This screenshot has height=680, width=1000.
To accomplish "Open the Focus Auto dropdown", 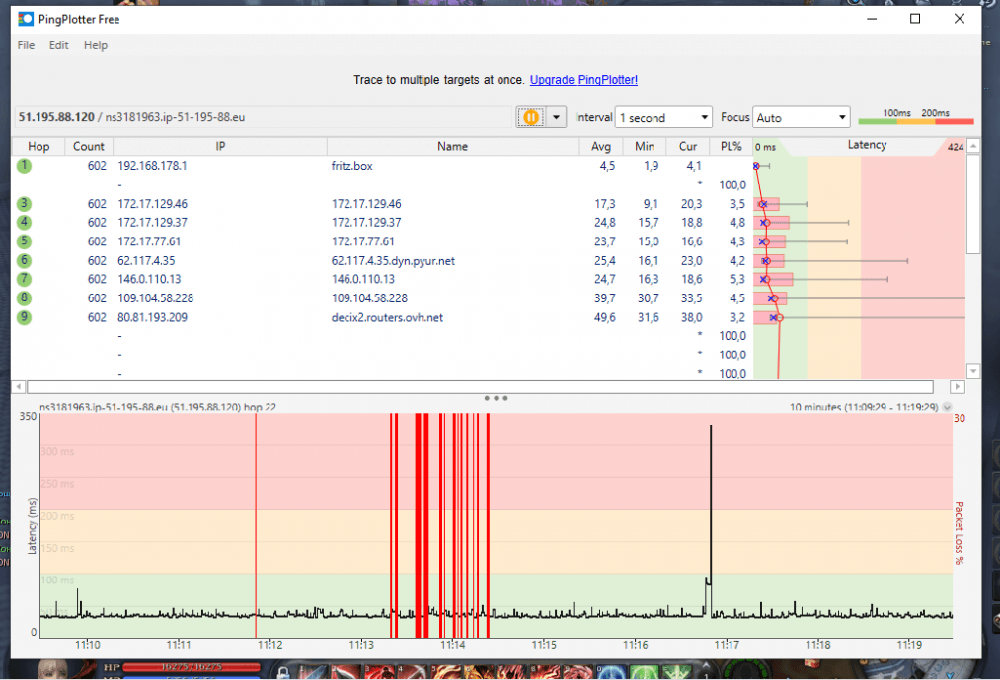I will point(800,117).
